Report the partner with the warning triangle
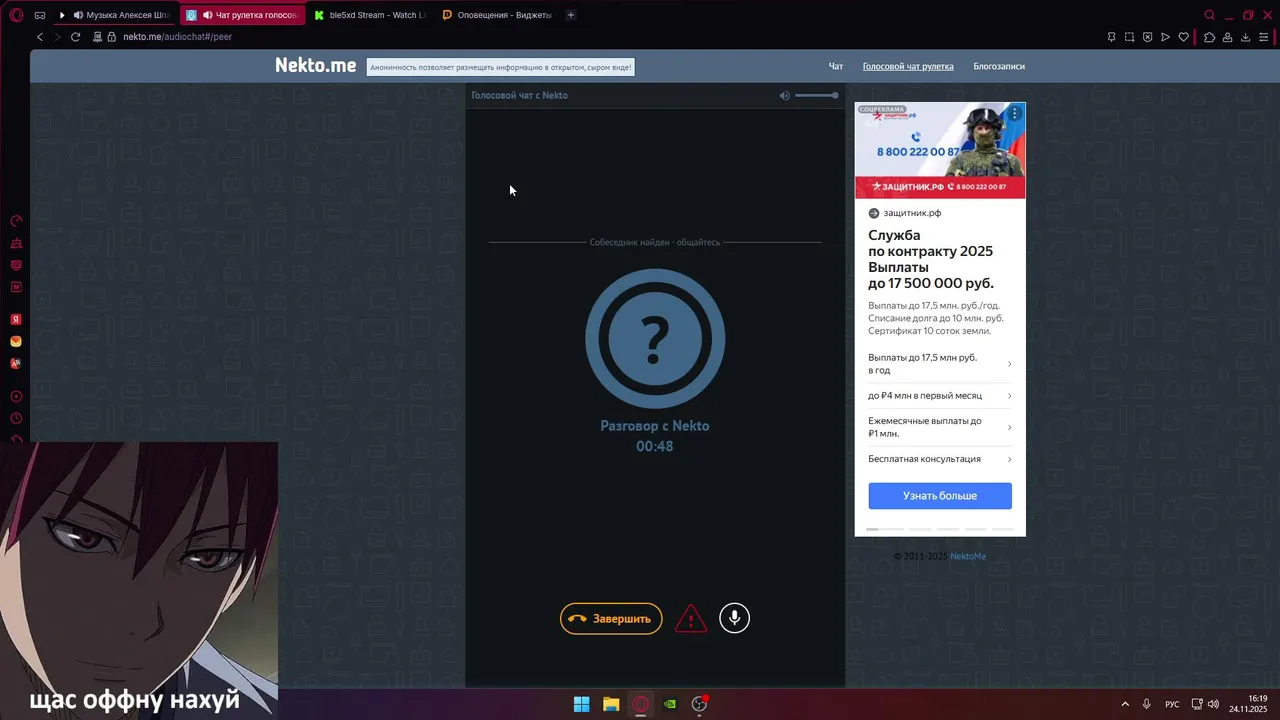The image size is (1280, 720). (691, 619)
